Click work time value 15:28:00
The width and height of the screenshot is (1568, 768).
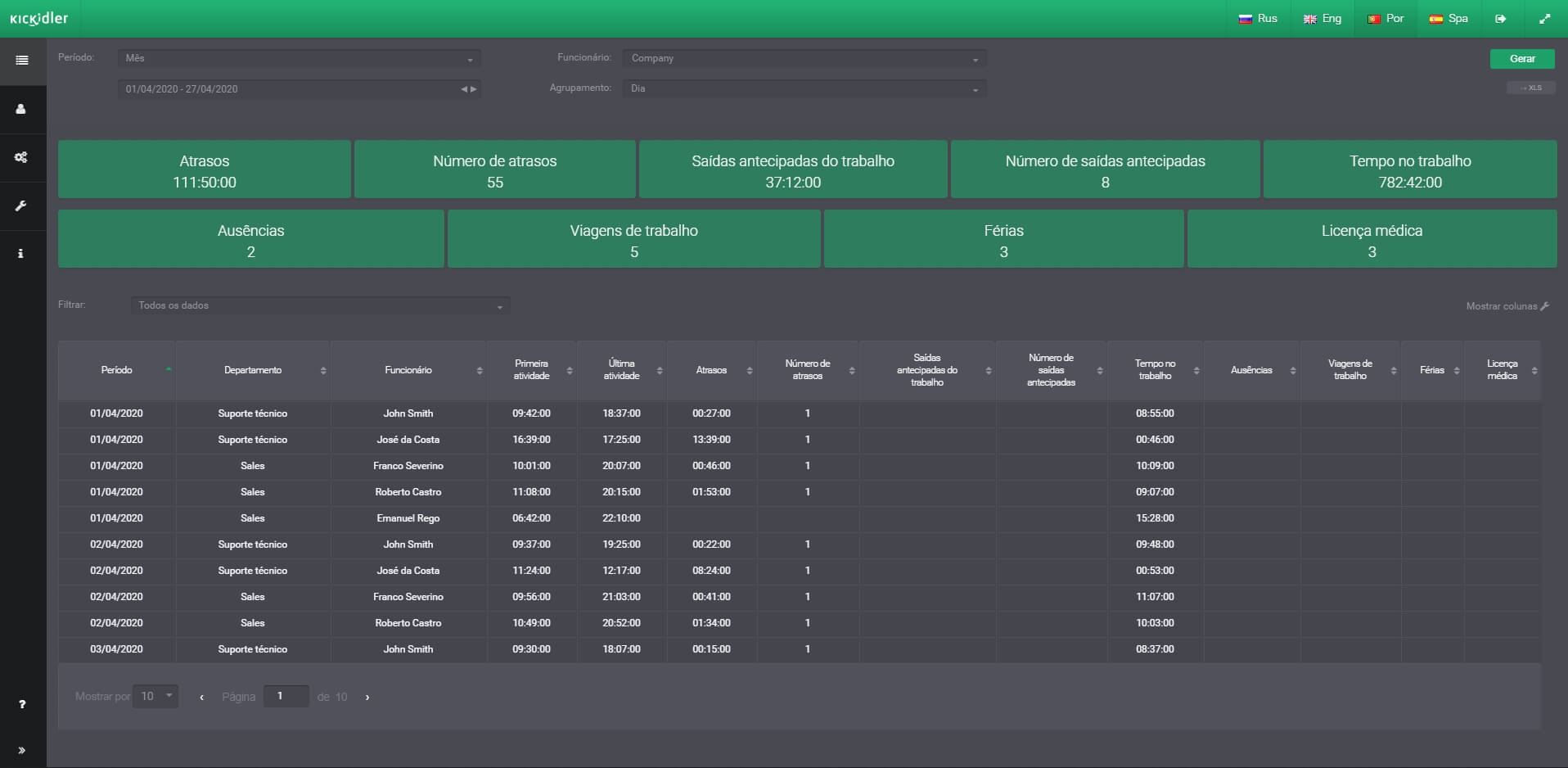coord(1155,518)
